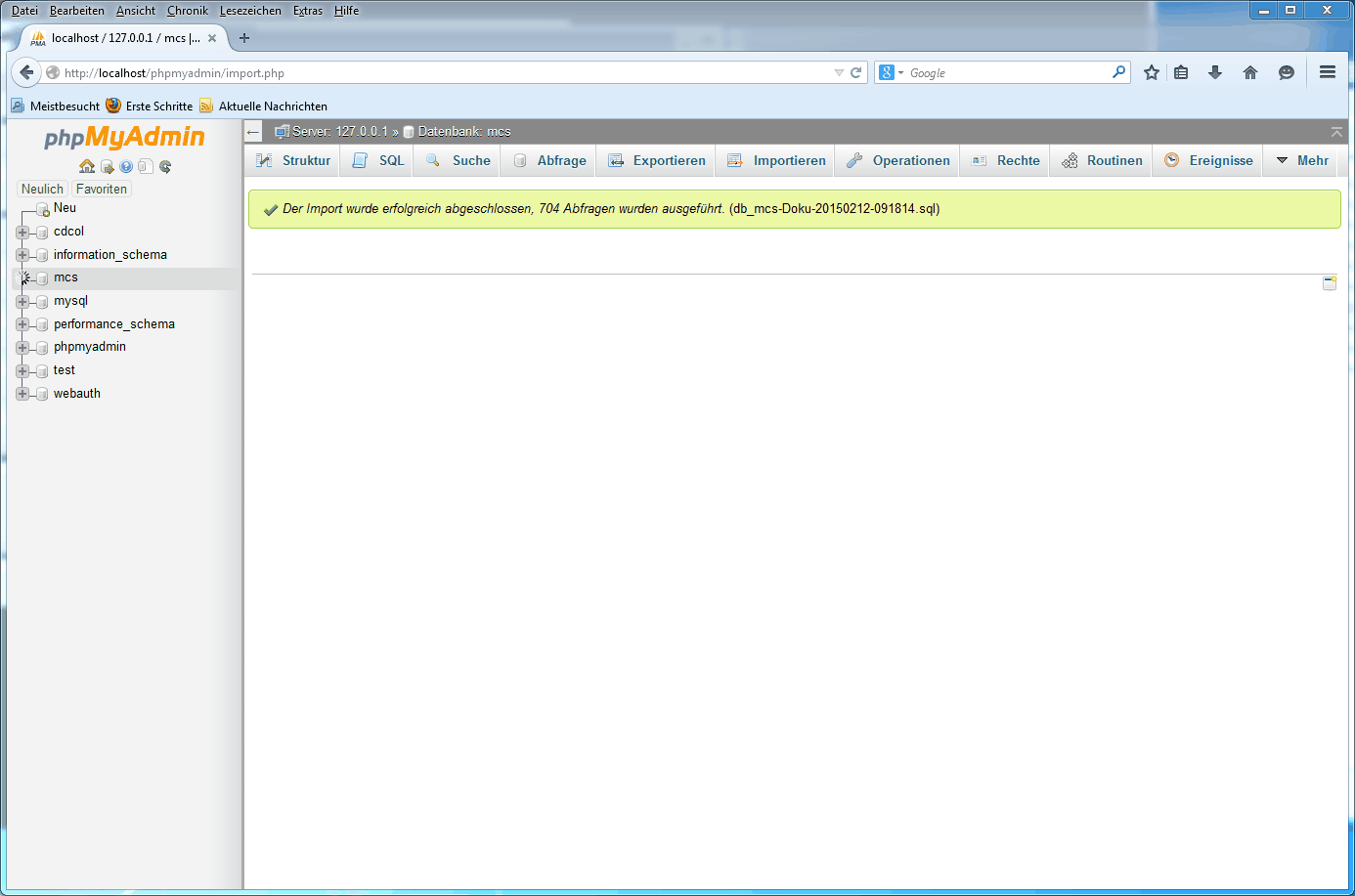Open the Mehr dropdown tab

pos(1302,160)
